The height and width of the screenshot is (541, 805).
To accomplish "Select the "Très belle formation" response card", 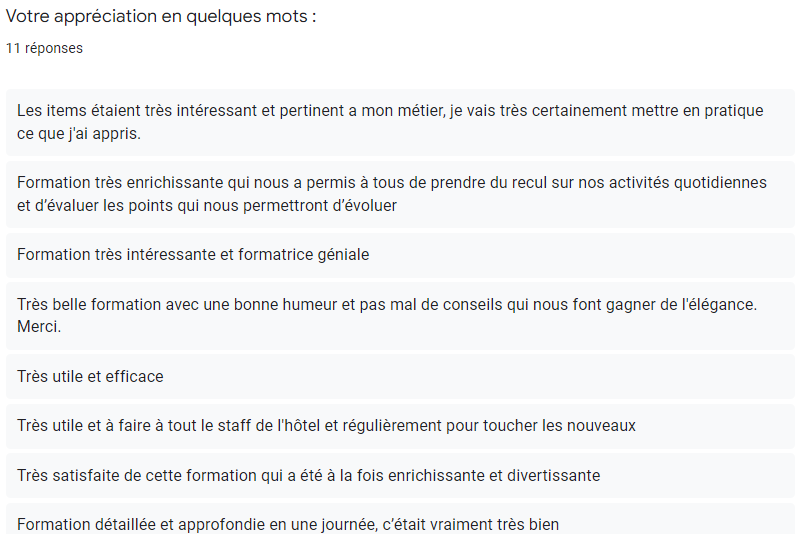I will 400,316.
